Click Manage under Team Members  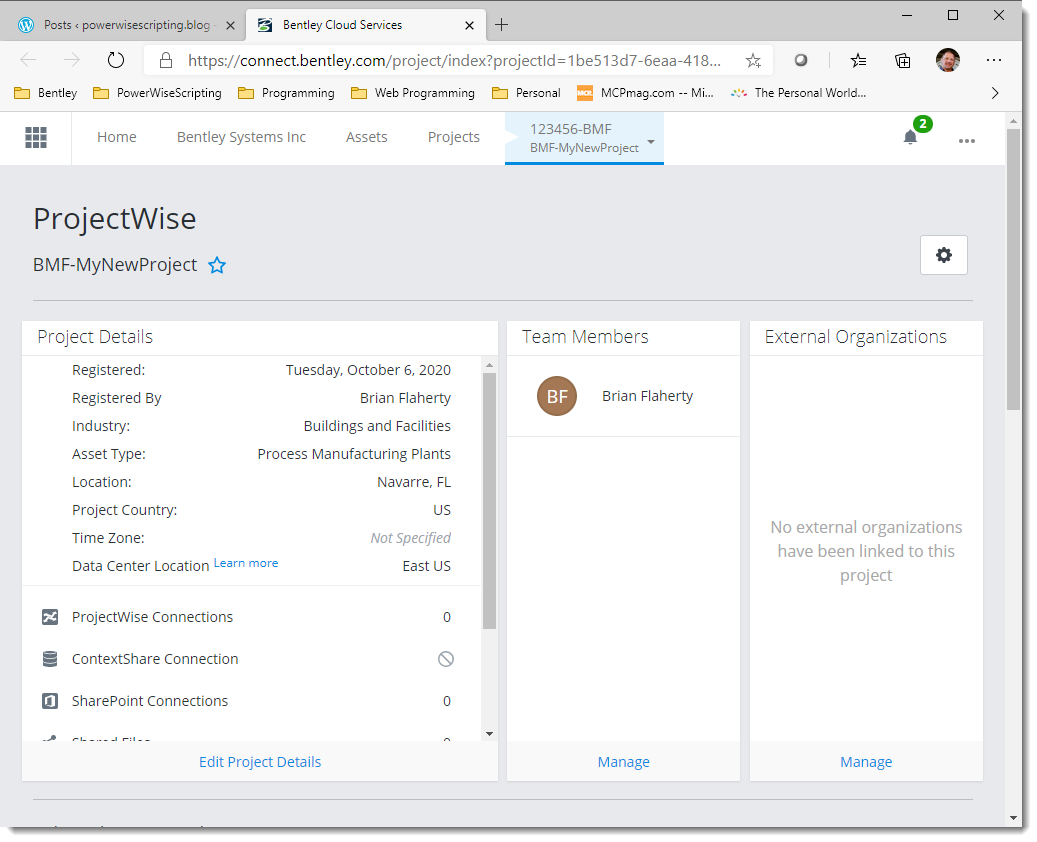point(623,761)
